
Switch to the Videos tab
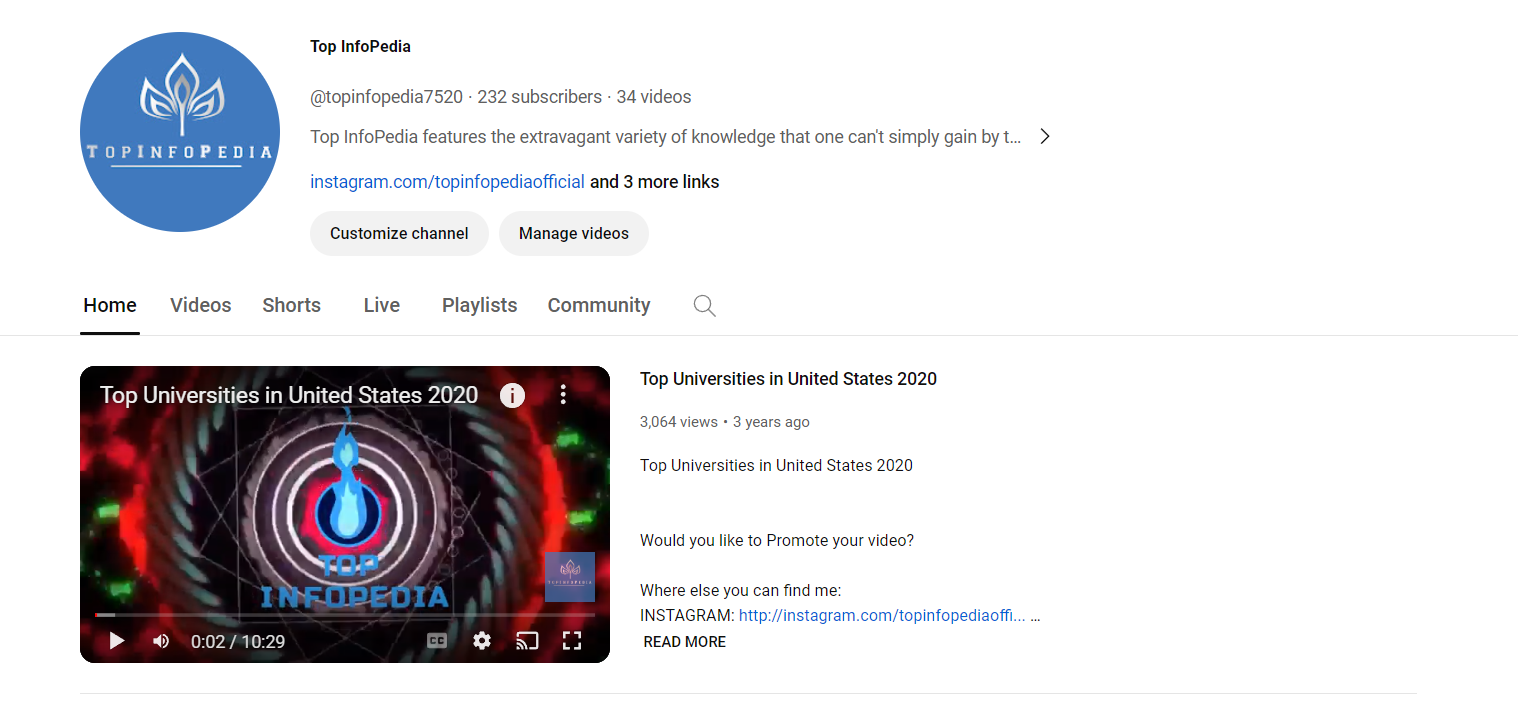[200, 305]
